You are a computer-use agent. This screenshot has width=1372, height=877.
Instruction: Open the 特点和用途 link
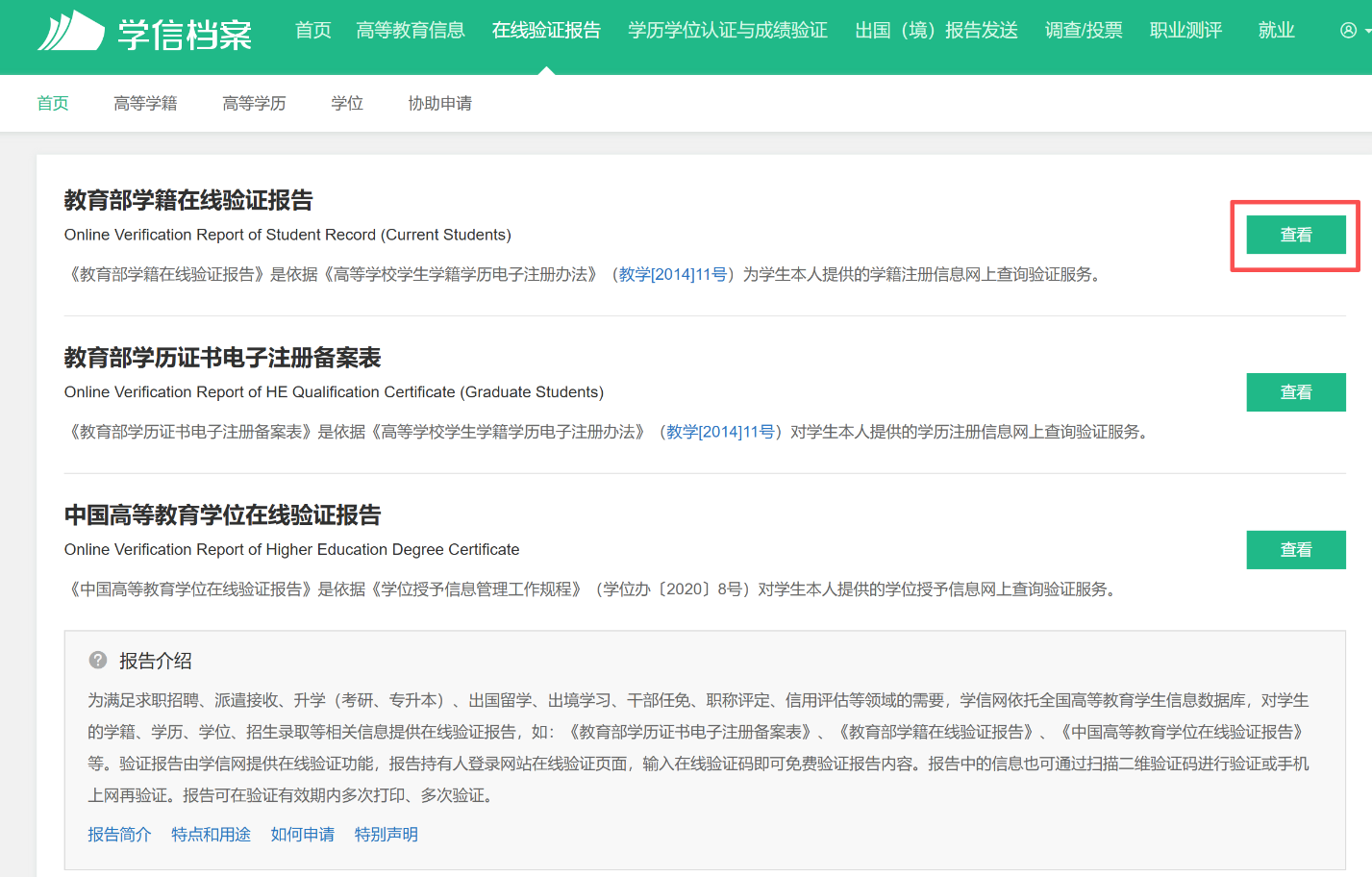click(211, 835)
